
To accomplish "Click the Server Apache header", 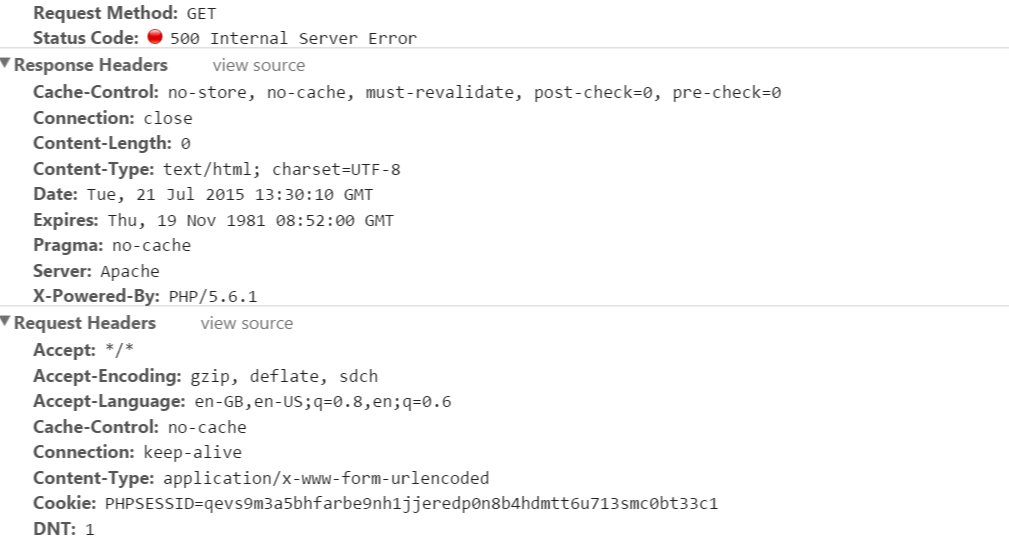I will [96, 272].
